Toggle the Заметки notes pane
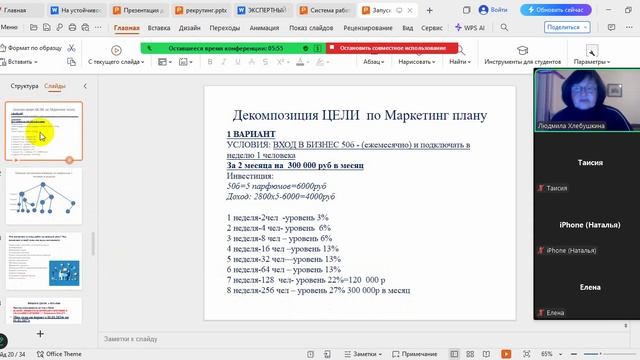The height and width of the screenshot is (360, 640). 363,354
